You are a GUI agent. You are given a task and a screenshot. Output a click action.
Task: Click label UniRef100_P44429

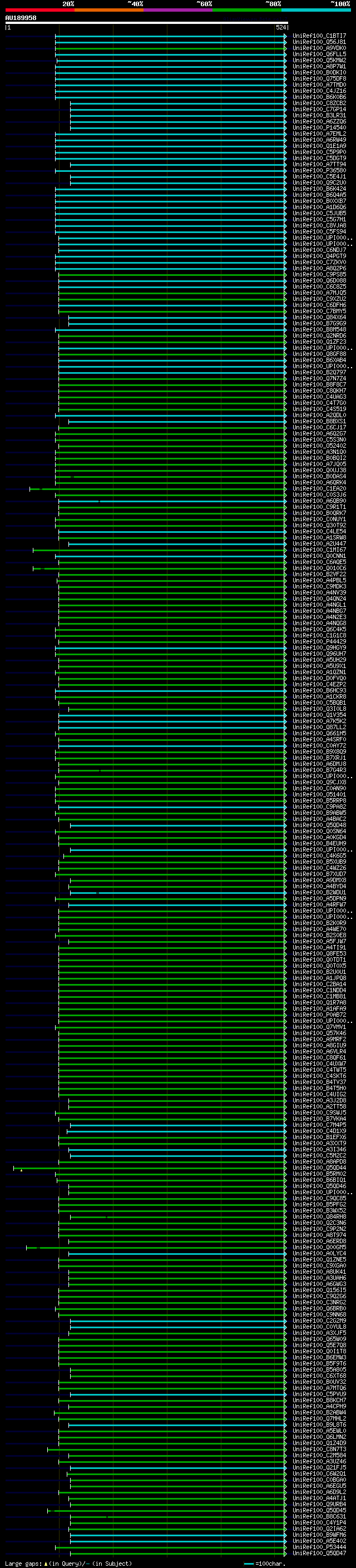[319, 641]
